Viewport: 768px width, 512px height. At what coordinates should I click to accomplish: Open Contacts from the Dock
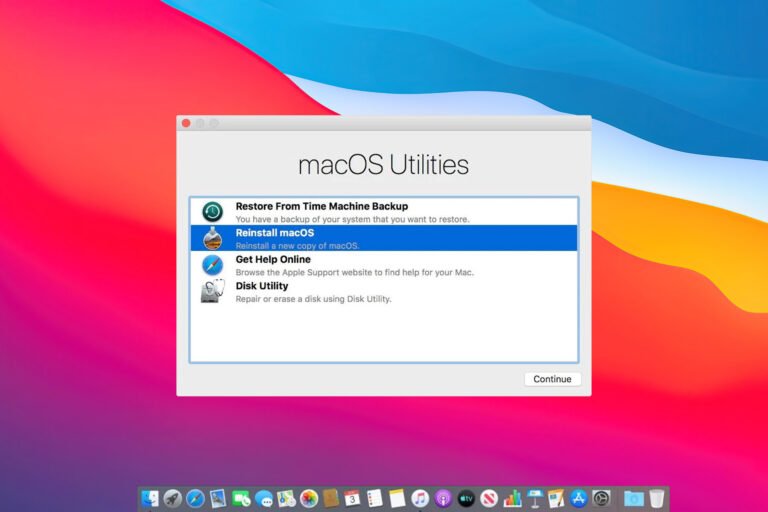point(331,499)
